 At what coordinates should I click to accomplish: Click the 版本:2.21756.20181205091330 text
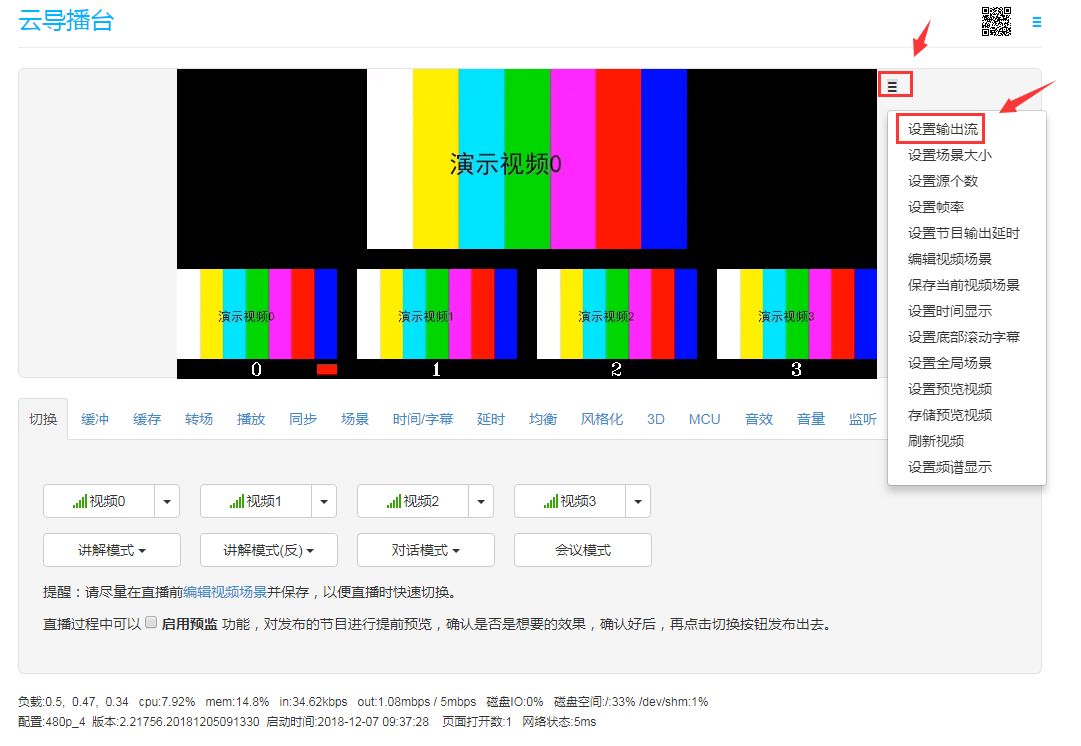pyautogui.click(x=176, y=722)
